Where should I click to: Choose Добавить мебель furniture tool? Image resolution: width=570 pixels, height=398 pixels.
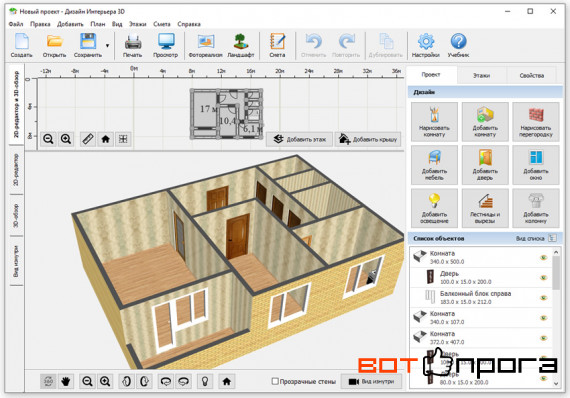(x=434, y=165)
